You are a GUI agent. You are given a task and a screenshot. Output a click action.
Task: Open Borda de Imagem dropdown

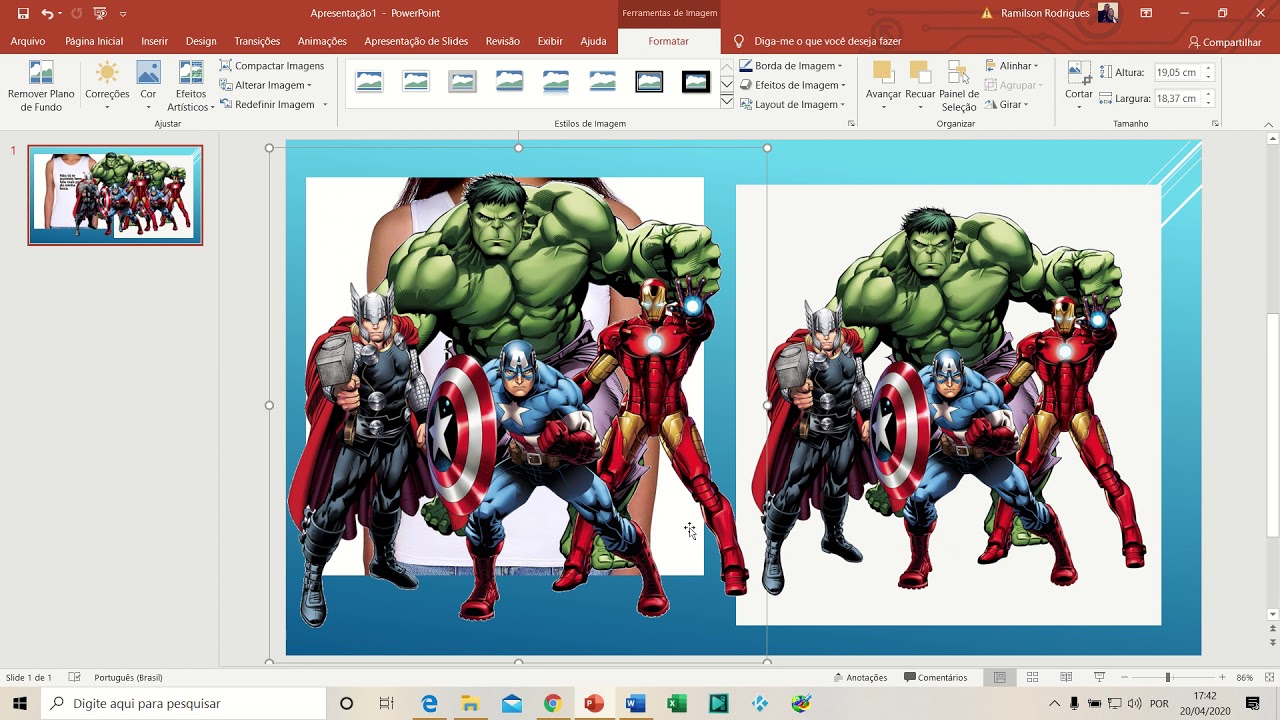click(791, 66)
